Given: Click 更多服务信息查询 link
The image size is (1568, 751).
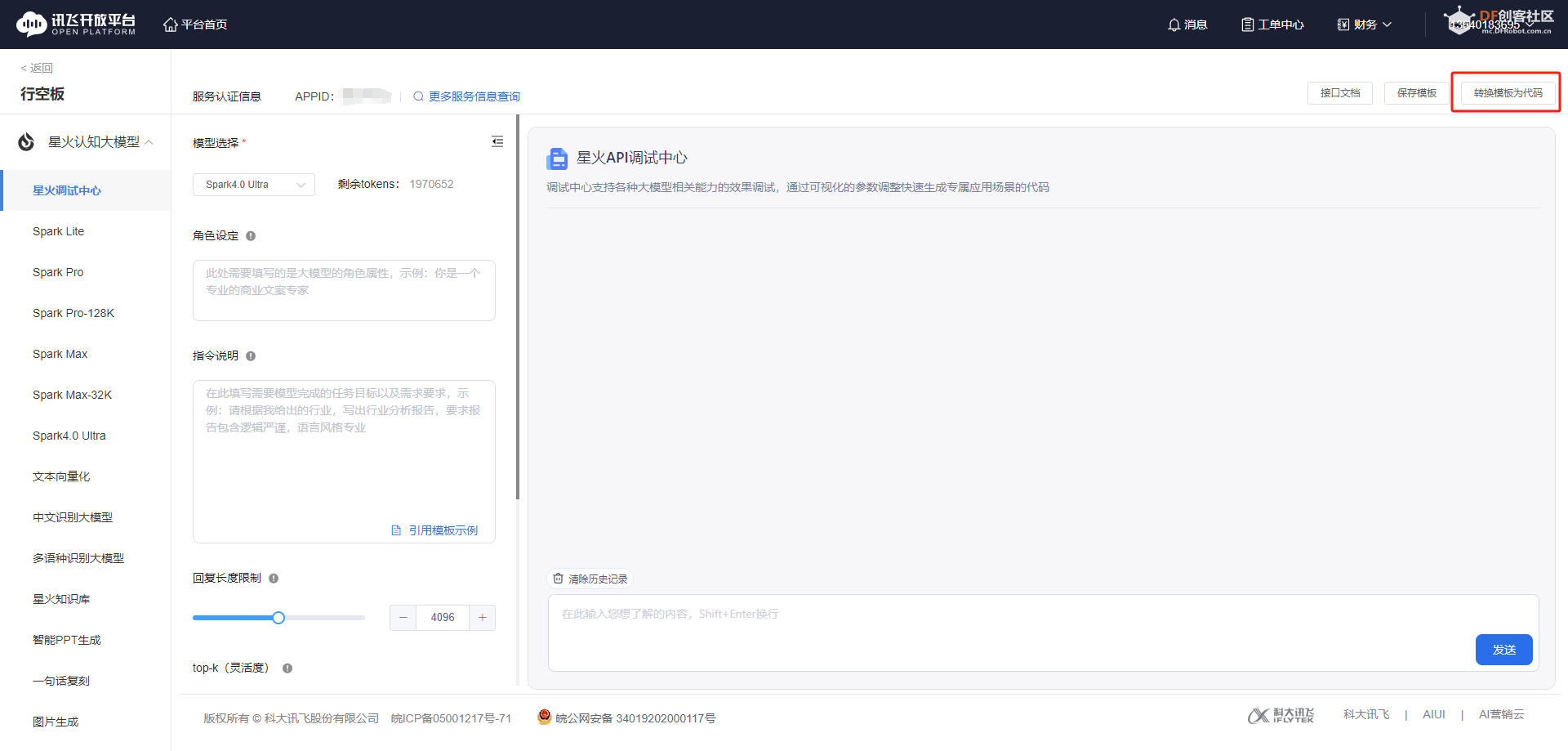Looking at the screenshot, I should coord(466,96).
